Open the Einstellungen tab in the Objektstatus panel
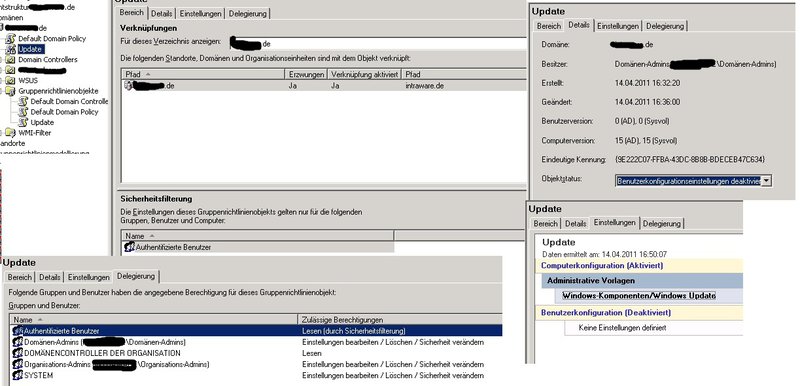 point(617,26)
